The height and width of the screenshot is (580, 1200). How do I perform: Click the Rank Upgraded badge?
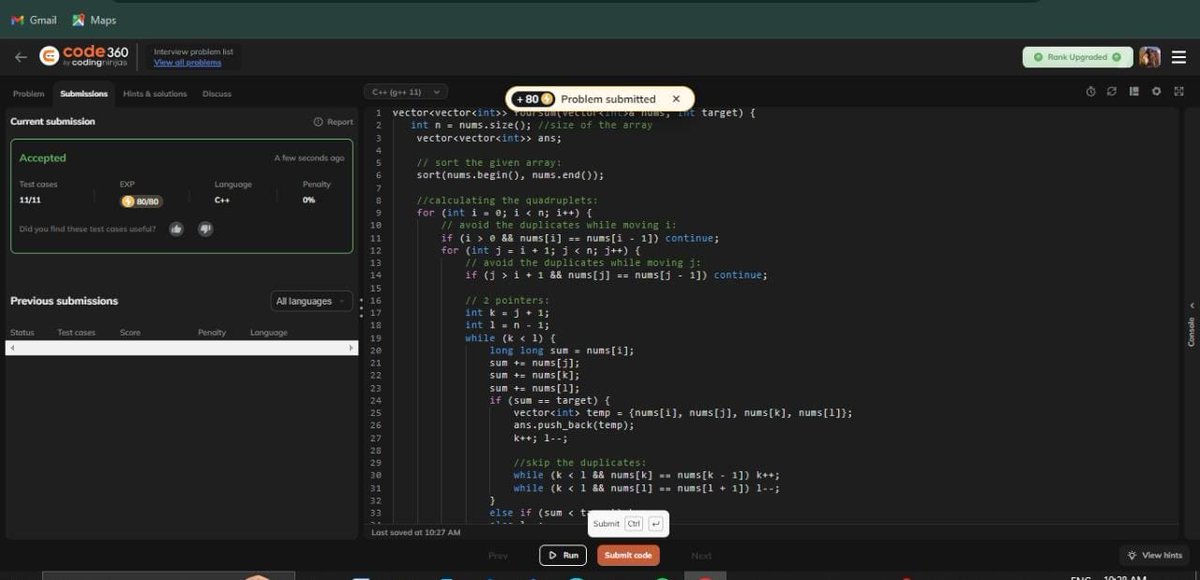(1077, 57)
